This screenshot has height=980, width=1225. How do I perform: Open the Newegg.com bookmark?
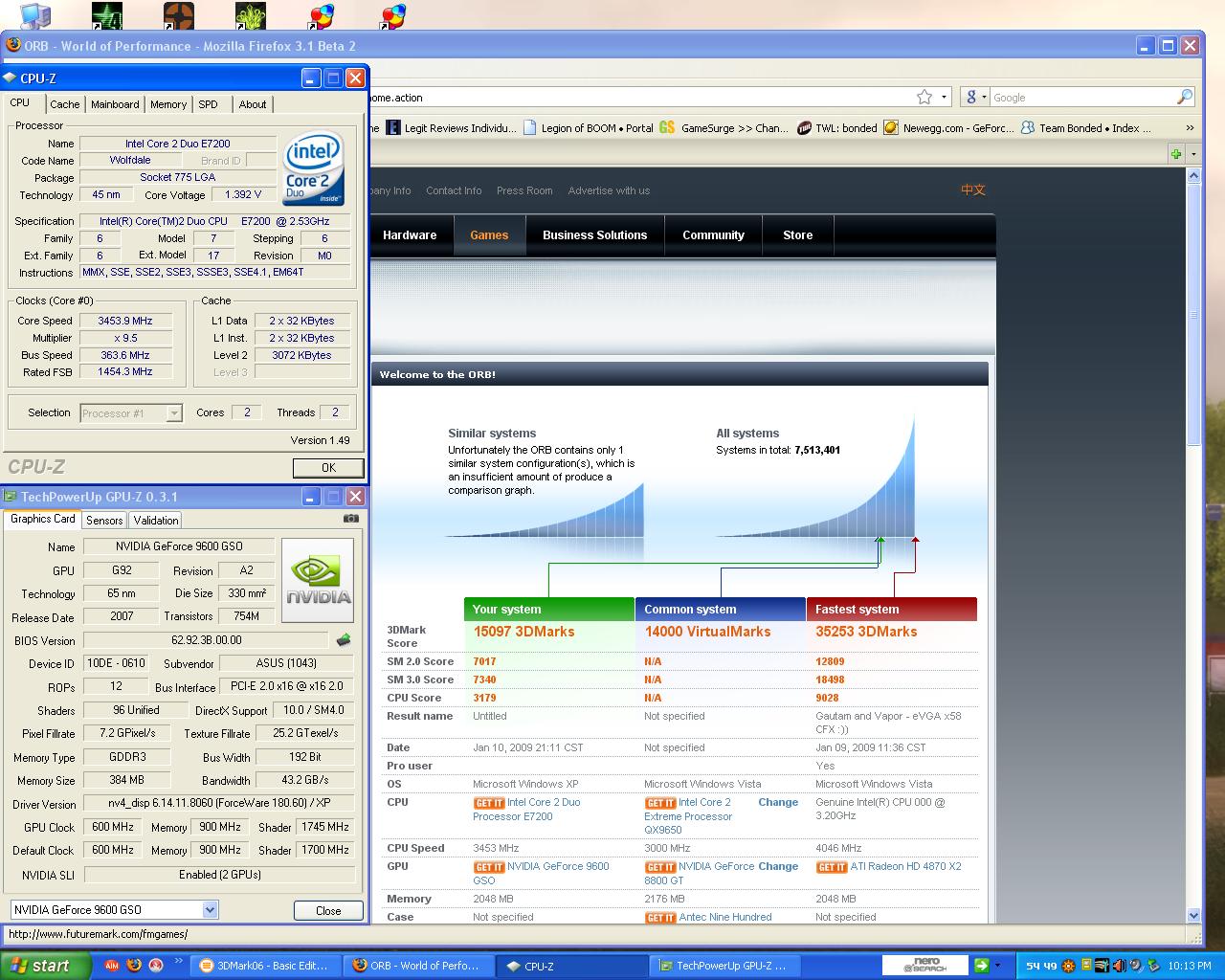tap(949, 127)
